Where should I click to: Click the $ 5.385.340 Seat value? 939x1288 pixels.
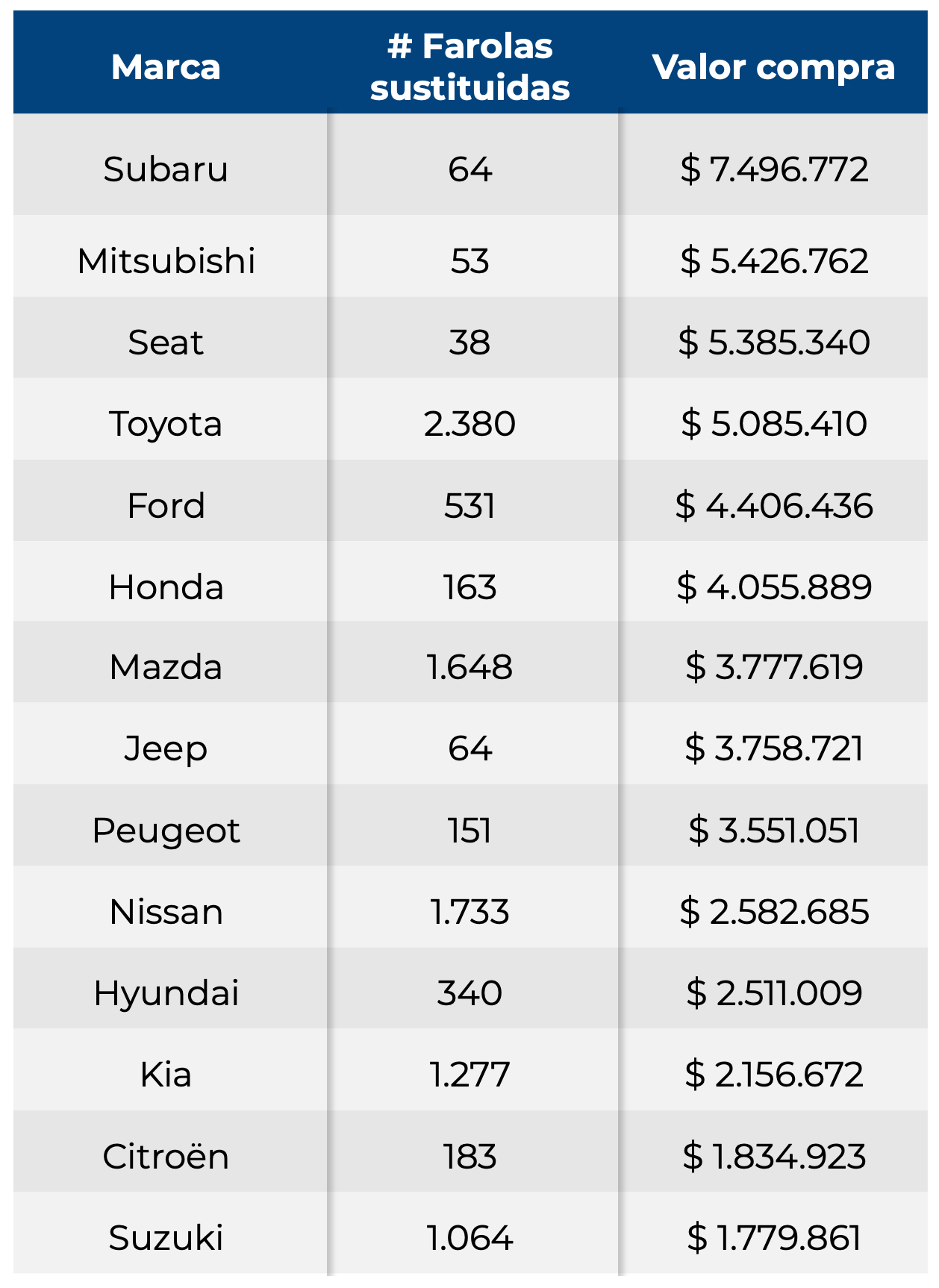click(773, 343)
